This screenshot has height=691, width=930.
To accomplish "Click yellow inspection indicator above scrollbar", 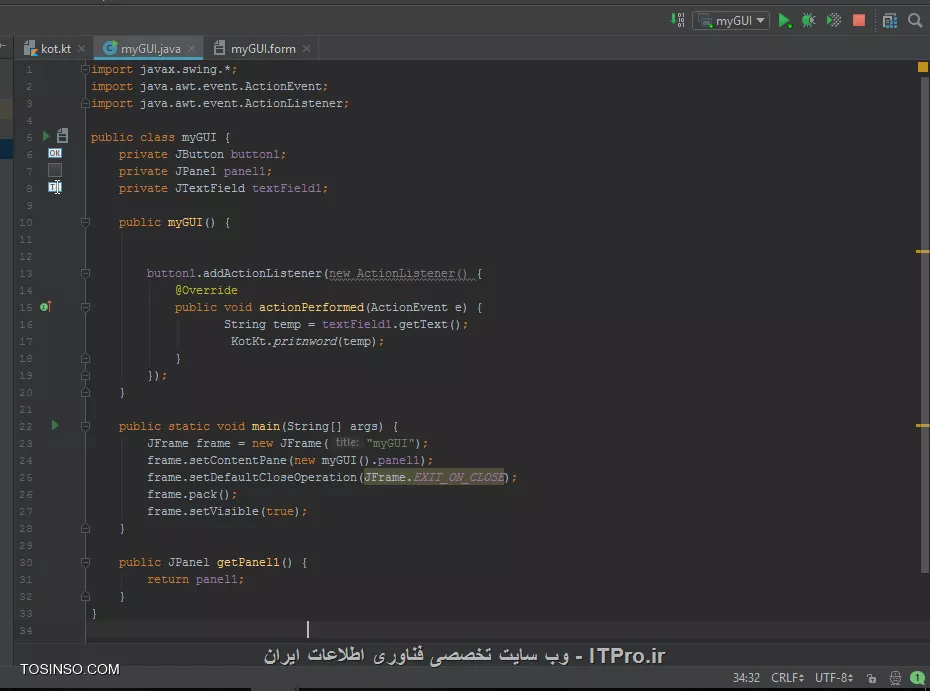I will click(x=922, y=68).
